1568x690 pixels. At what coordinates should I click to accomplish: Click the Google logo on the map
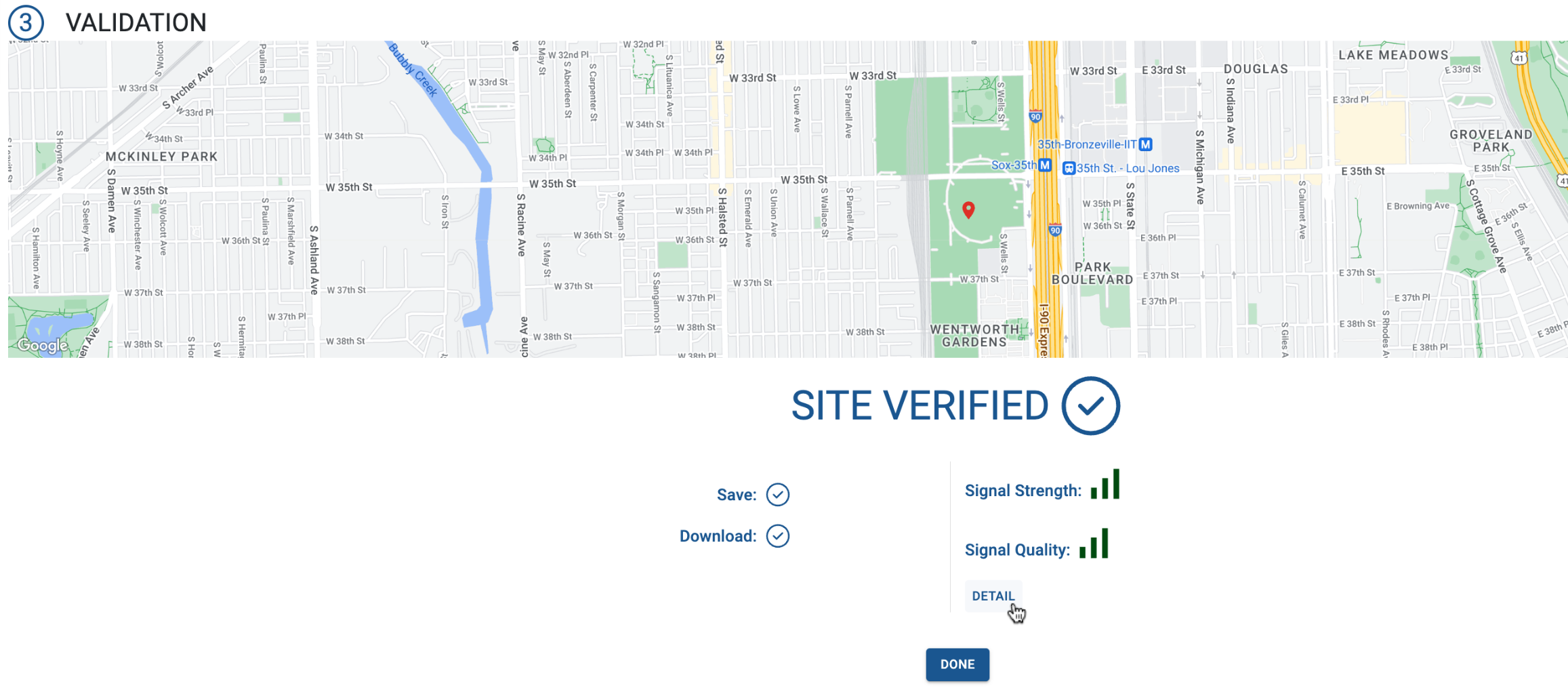pyautogui.click(x=42, y=346)
